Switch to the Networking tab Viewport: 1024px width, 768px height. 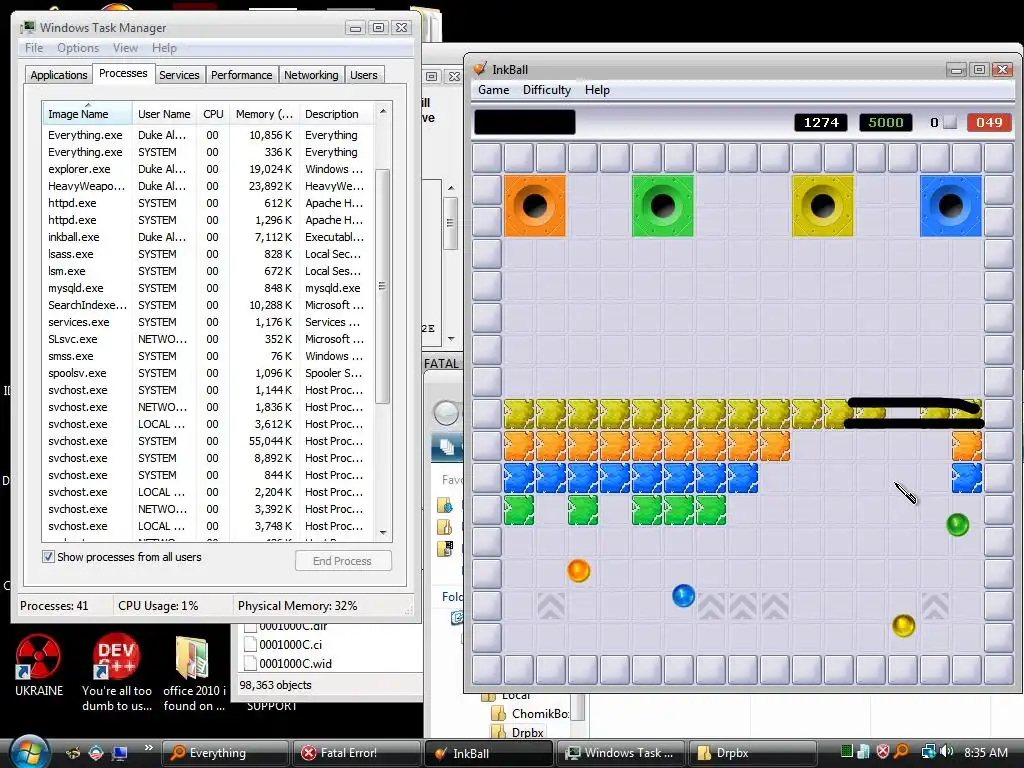(311, 75)
